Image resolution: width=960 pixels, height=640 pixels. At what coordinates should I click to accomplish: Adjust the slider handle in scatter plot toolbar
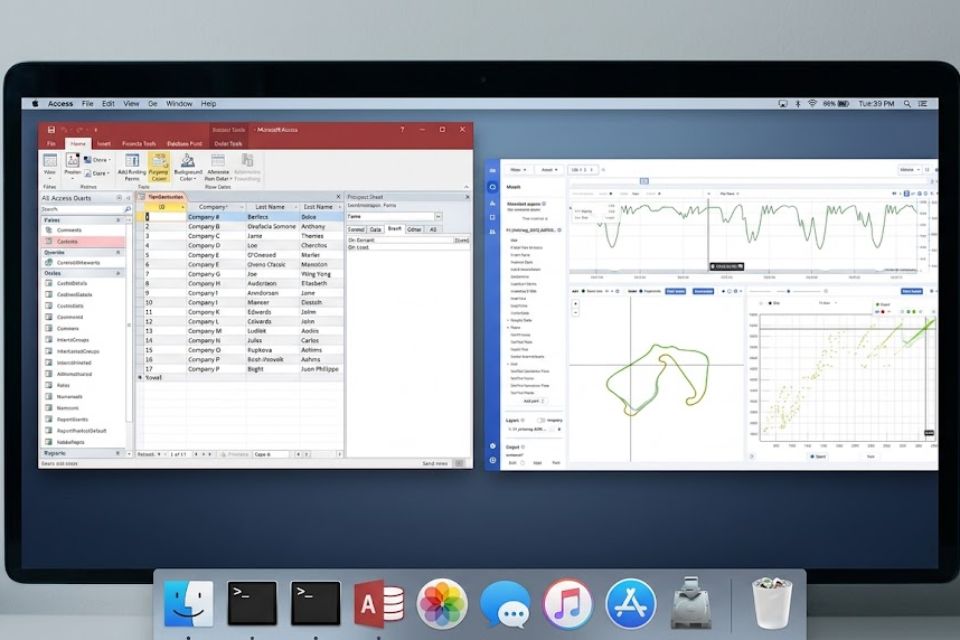coord(789,292)
